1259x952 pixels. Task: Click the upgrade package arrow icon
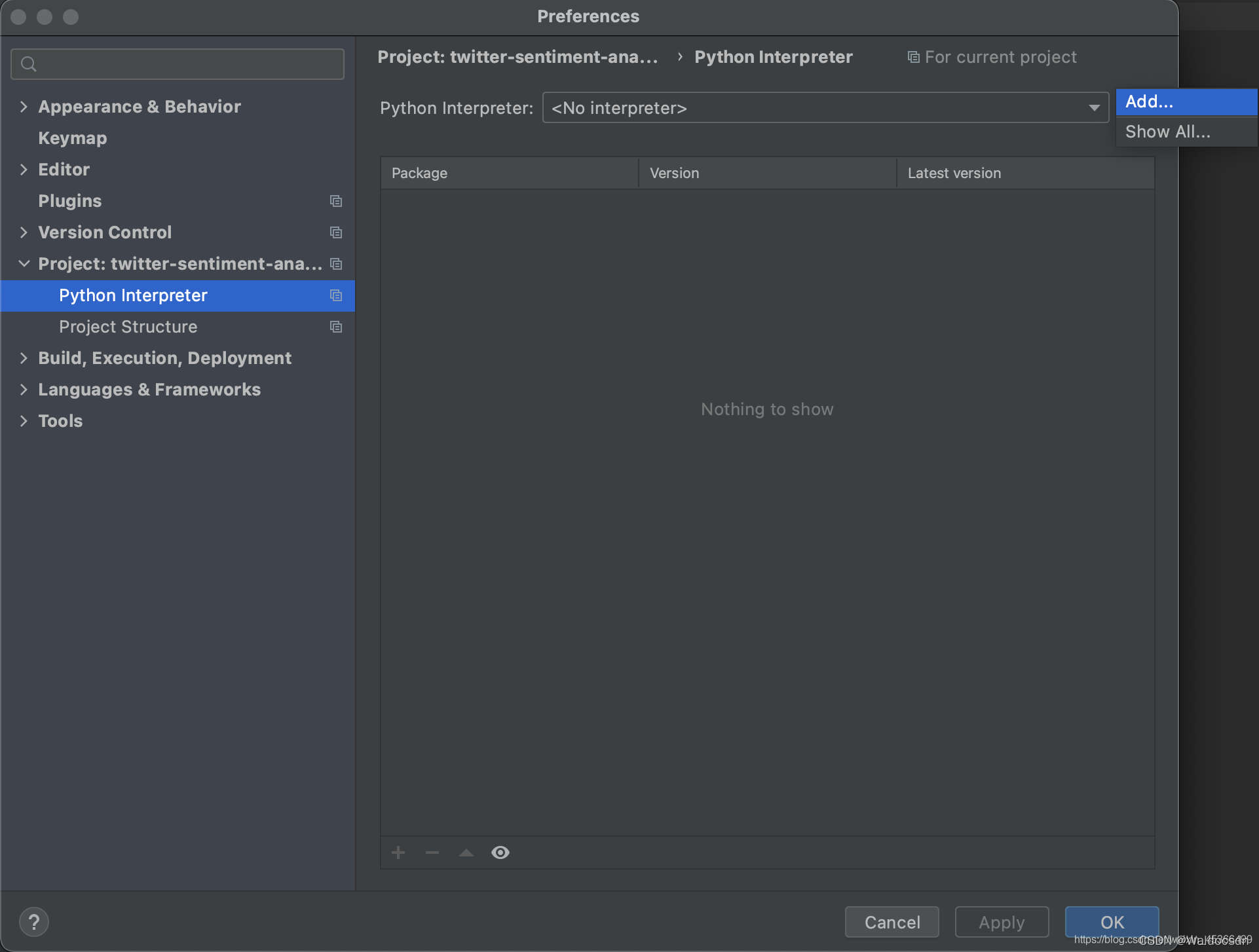coord(466,852)
